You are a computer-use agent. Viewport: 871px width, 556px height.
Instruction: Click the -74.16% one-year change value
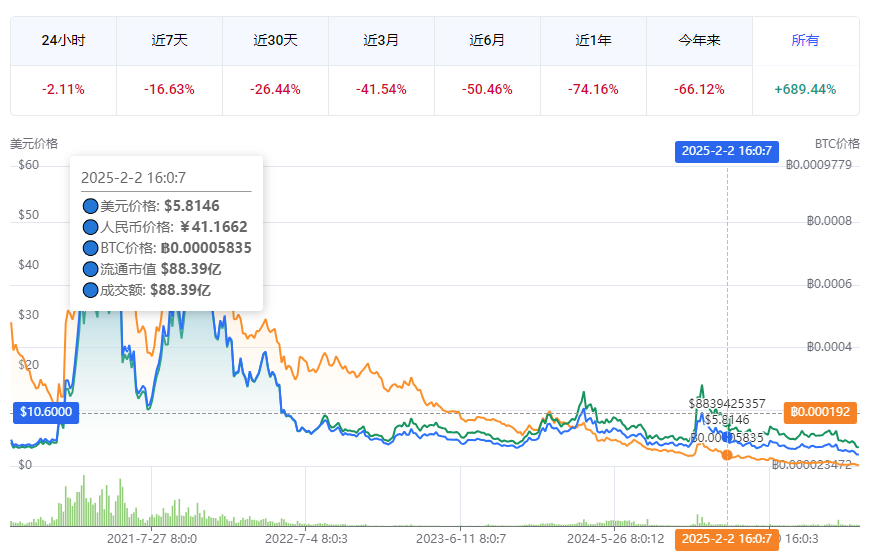click(593, 90)
